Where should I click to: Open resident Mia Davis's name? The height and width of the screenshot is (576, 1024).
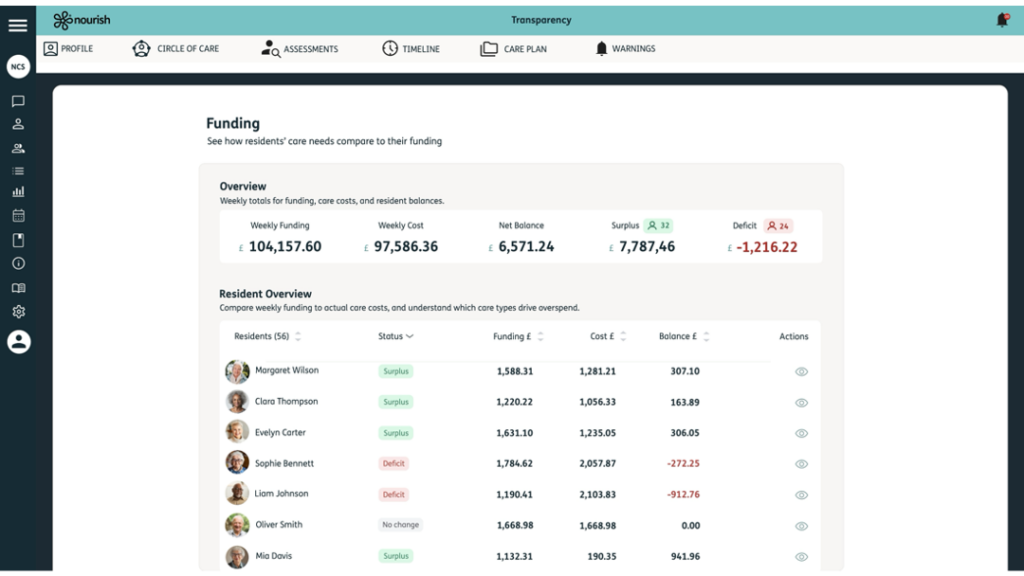[x=274, y=556]
